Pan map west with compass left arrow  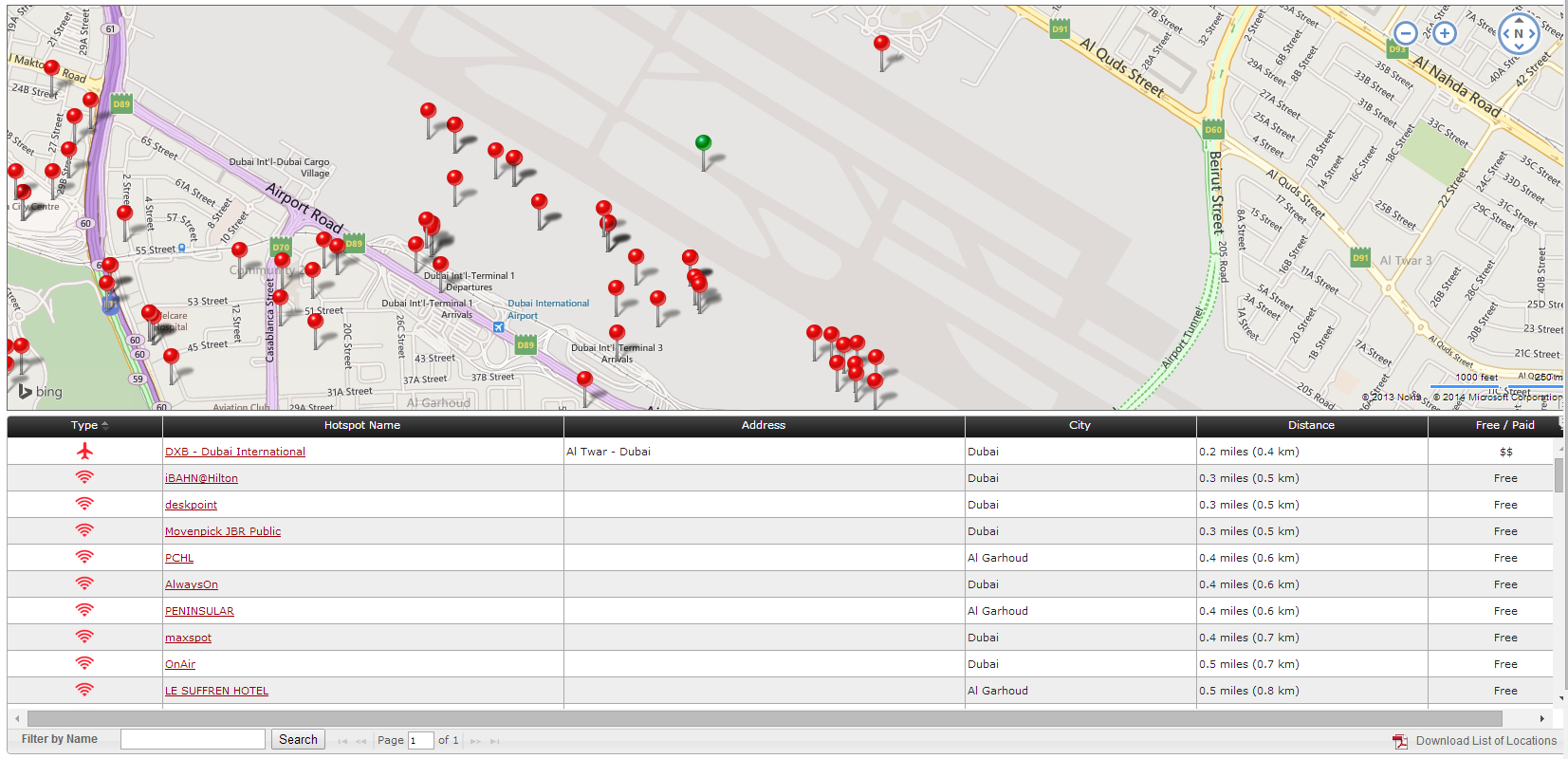tap(1505, 34)
